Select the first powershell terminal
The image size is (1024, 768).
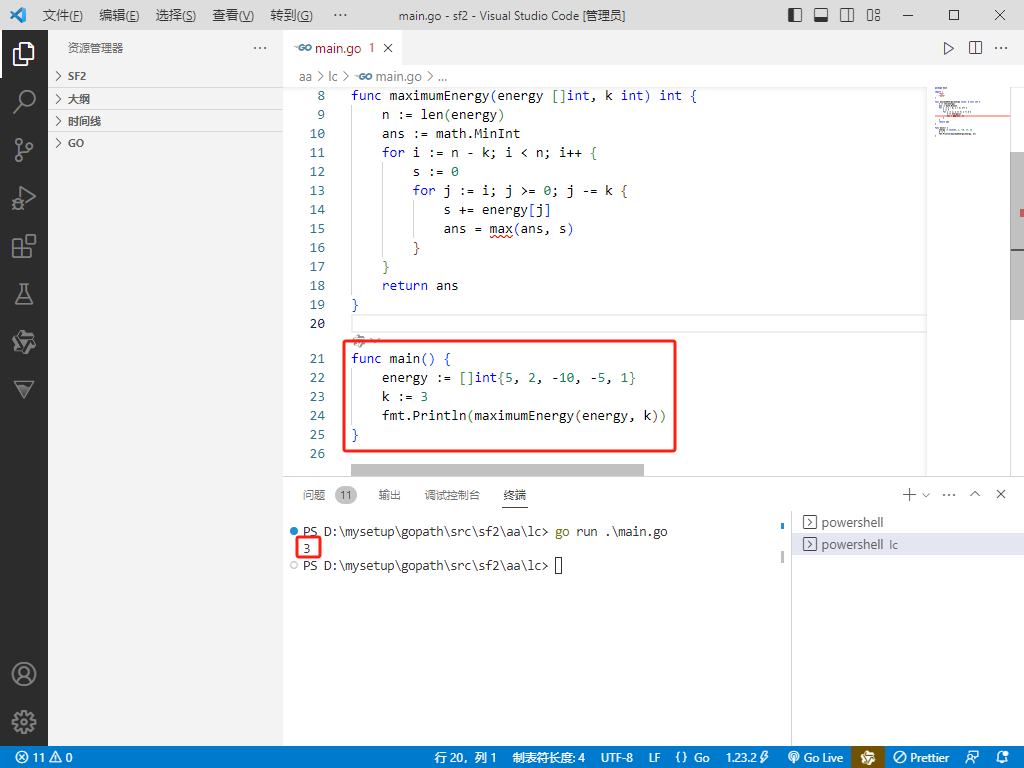tap(908, 522)
